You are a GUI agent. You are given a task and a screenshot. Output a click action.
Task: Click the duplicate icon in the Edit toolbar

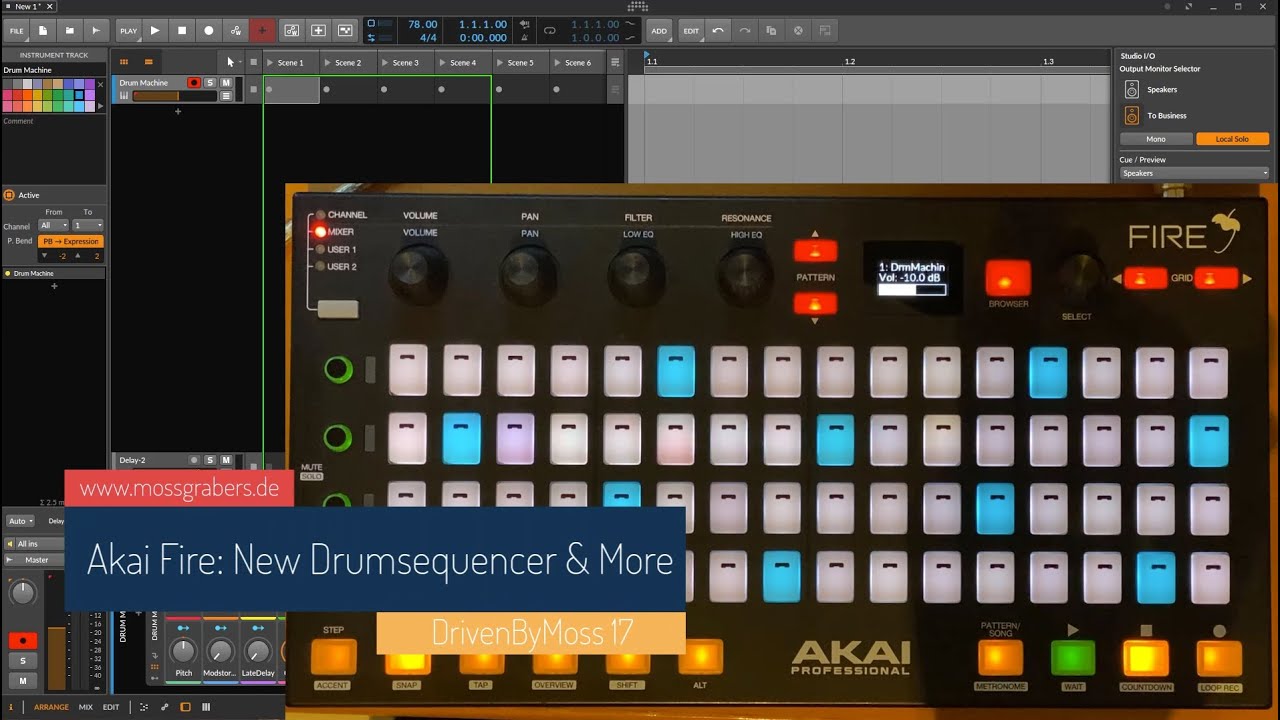pos(771,31)
